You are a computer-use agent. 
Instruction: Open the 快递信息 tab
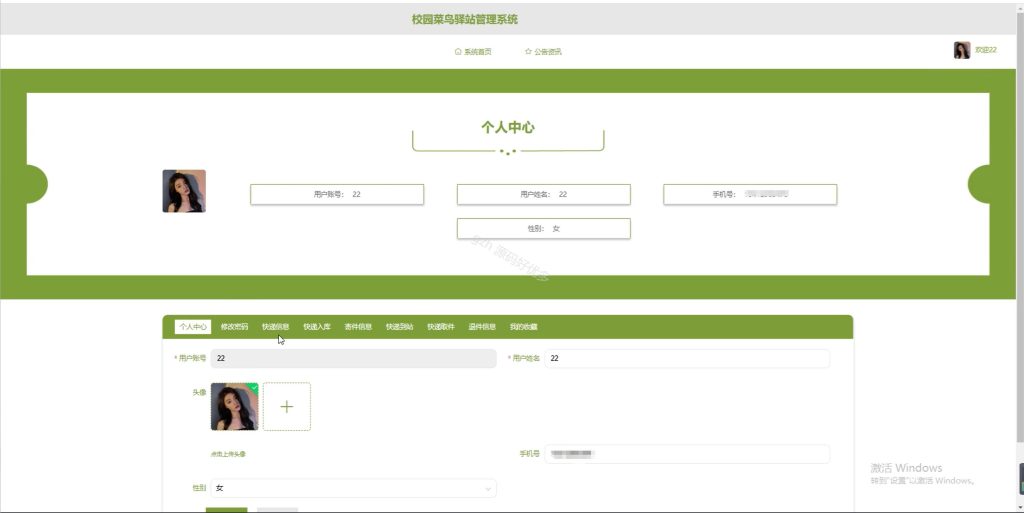(276, 327)
